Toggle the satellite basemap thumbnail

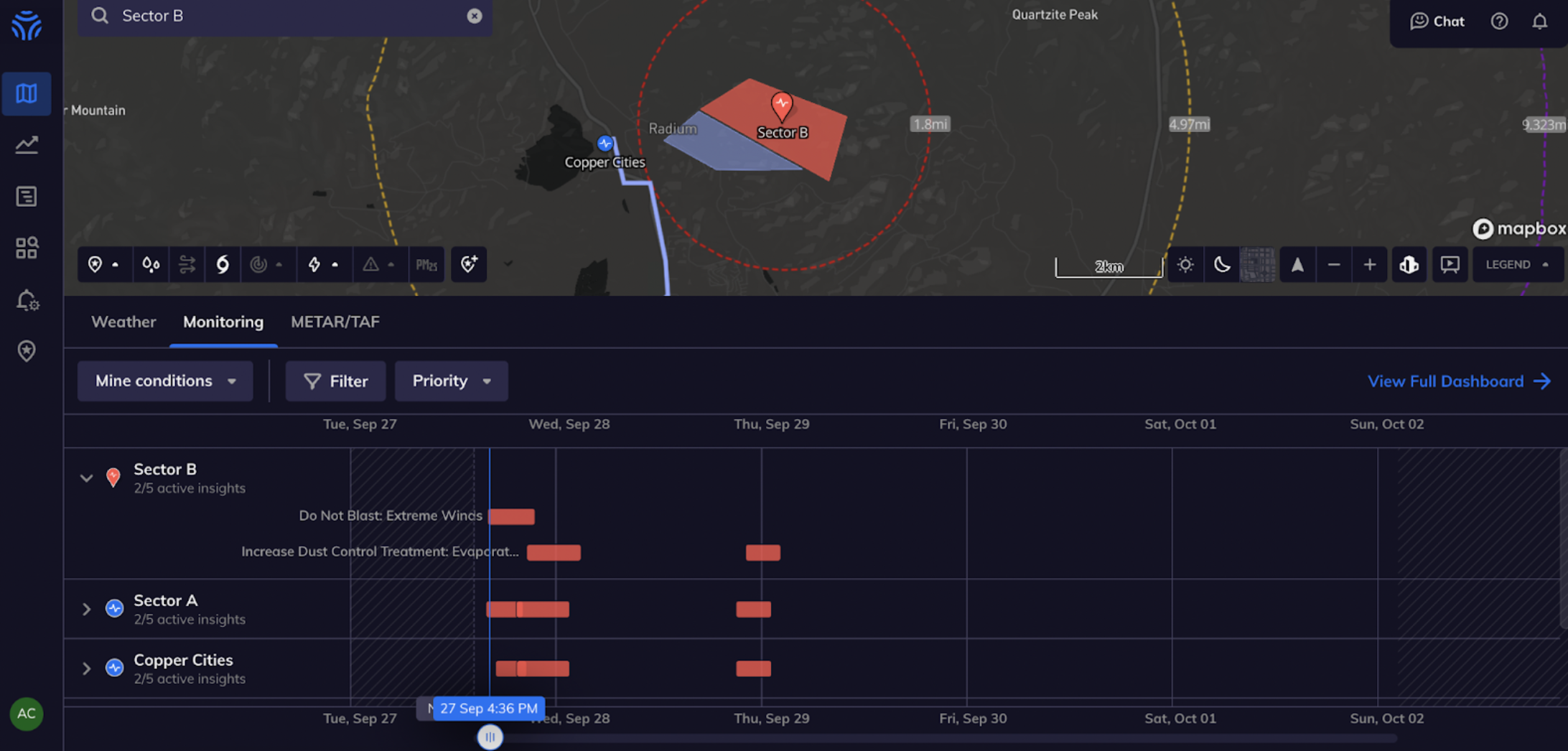pyautogui.click(x=1257, y=264)
